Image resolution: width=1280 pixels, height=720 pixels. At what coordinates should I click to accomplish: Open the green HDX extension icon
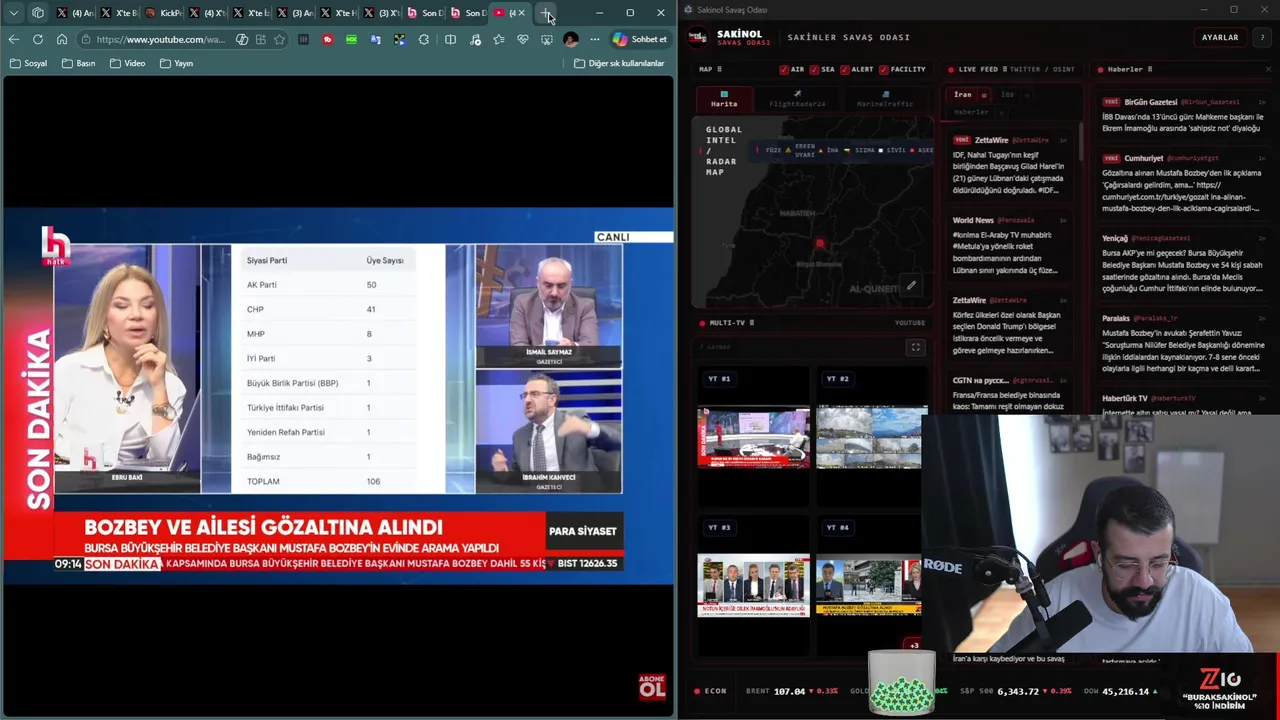tap(351, 39)
